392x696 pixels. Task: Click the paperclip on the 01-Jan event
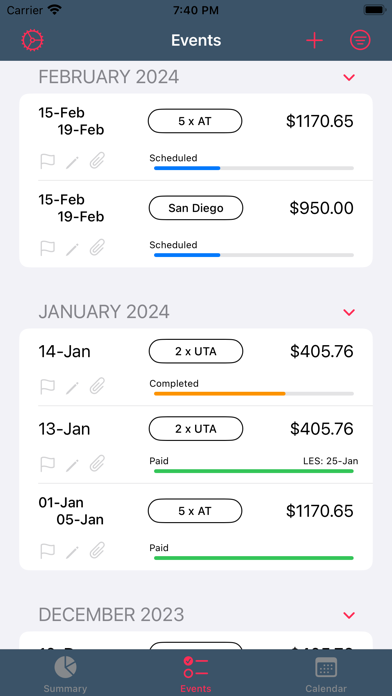(97, 551)
